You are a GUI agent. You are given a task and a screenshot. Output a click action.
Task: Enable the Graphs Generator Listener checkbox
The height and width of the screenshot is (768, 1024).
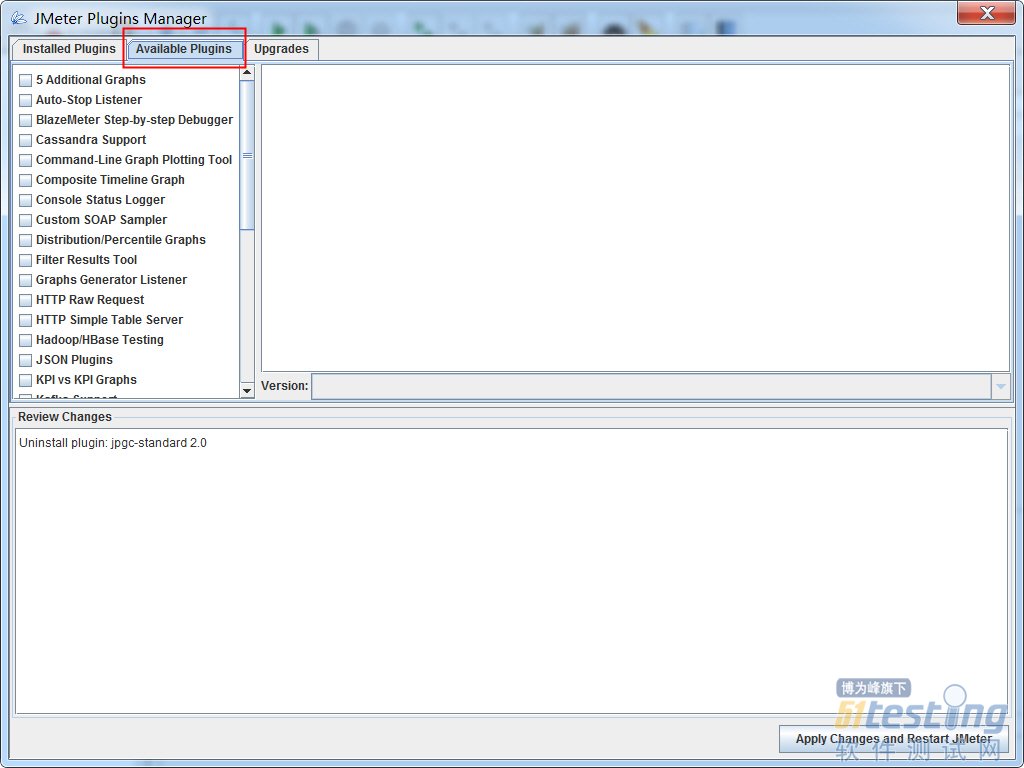coord(25,280)
